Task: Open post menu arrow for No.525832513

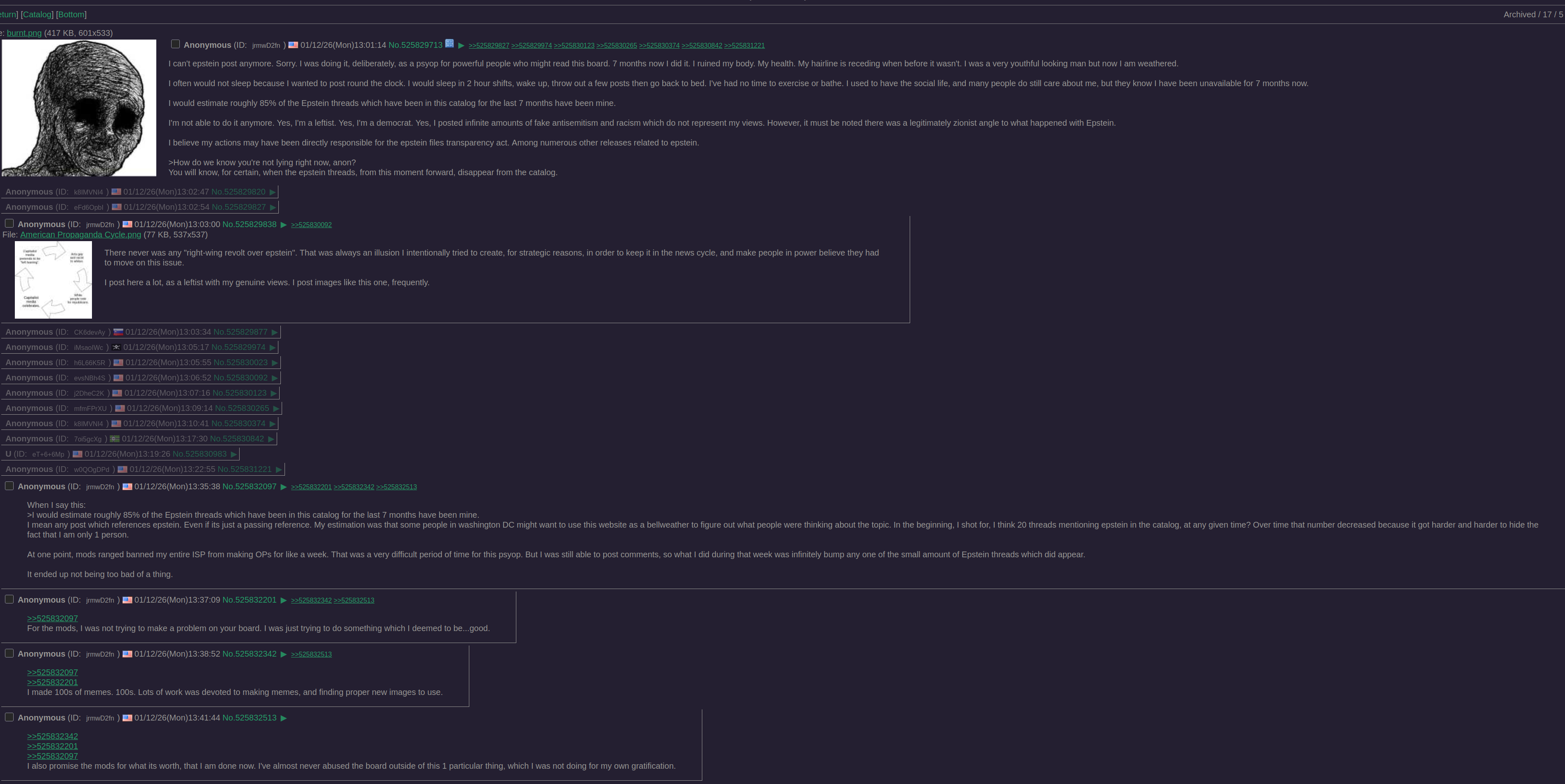Action: tap(283, 718)
